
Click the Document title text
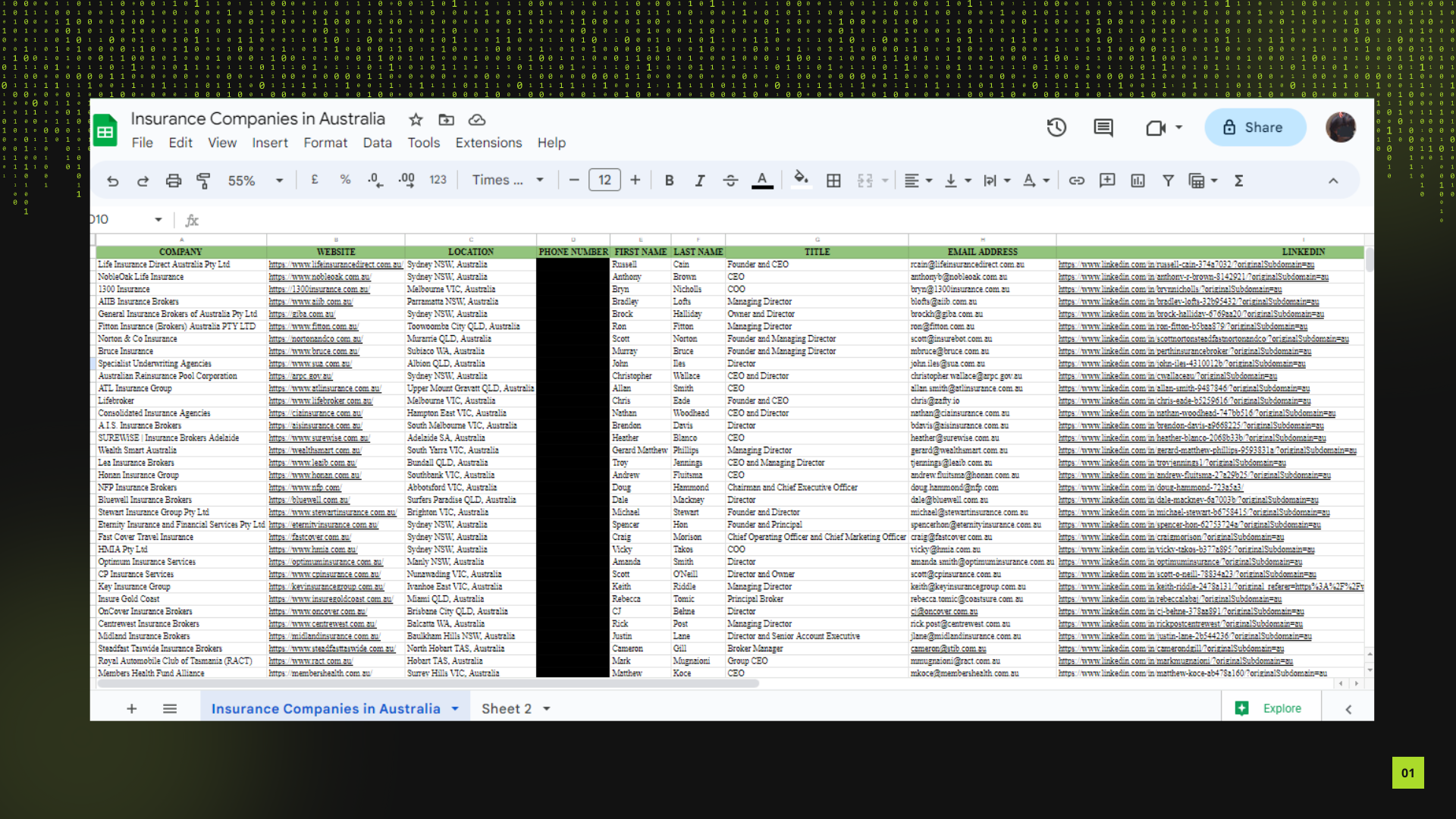point(258,119)
